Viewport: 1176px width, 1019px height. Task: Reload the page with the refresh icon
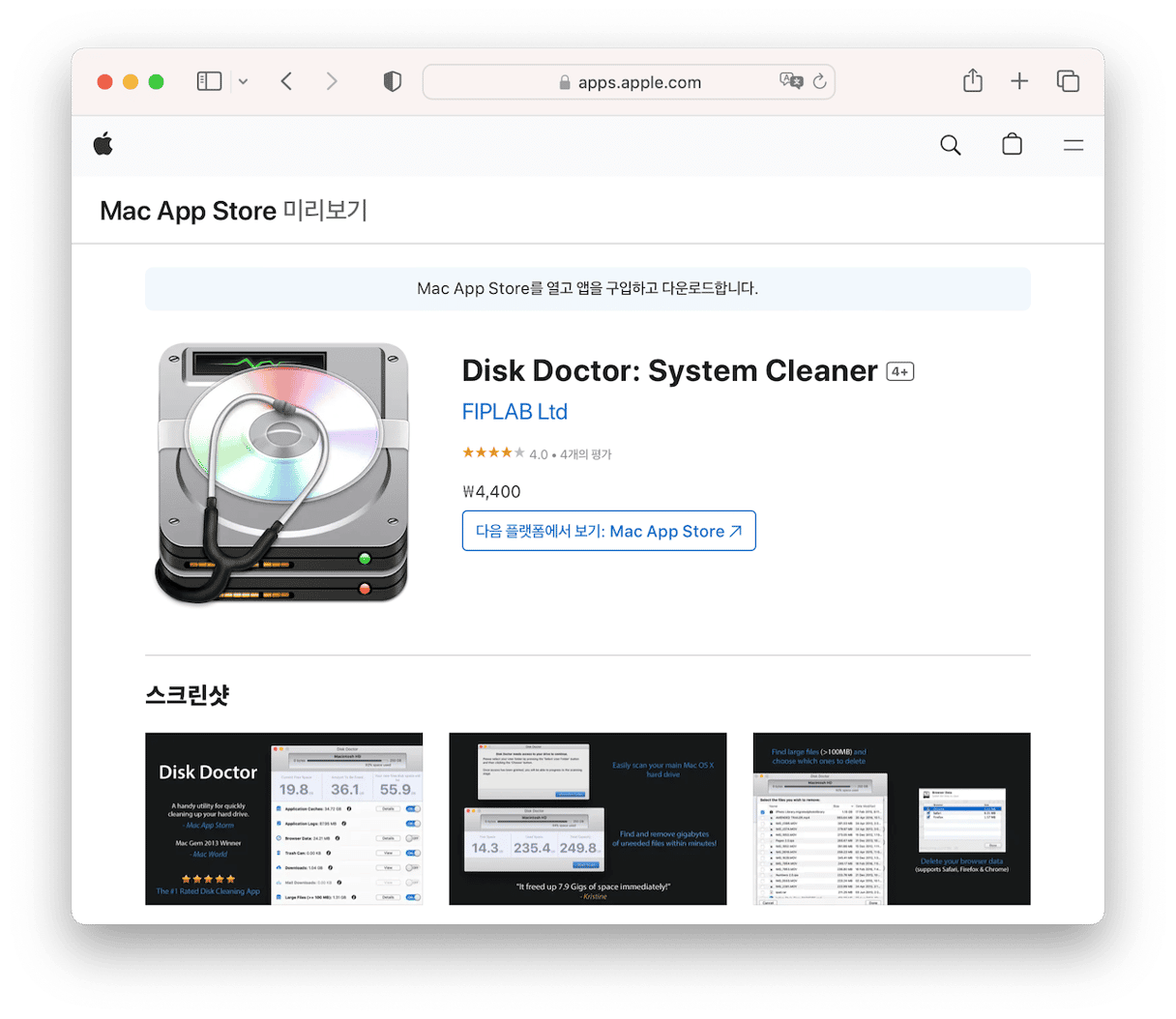819,81
